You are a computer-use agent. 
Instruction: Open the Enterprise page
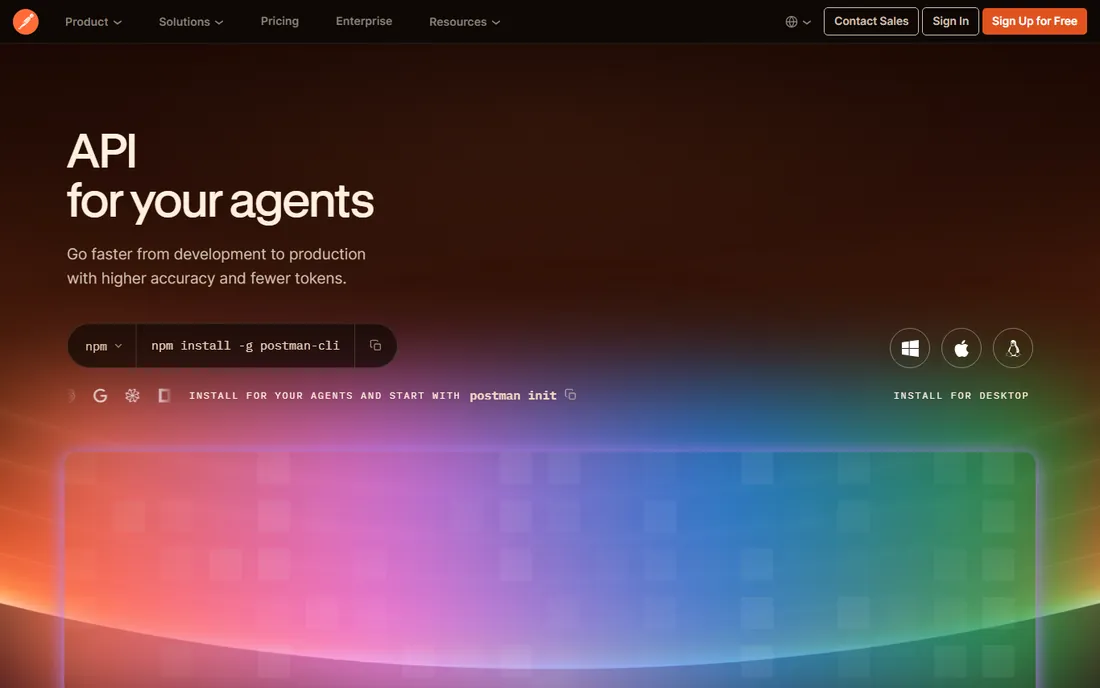pos(364,21)
